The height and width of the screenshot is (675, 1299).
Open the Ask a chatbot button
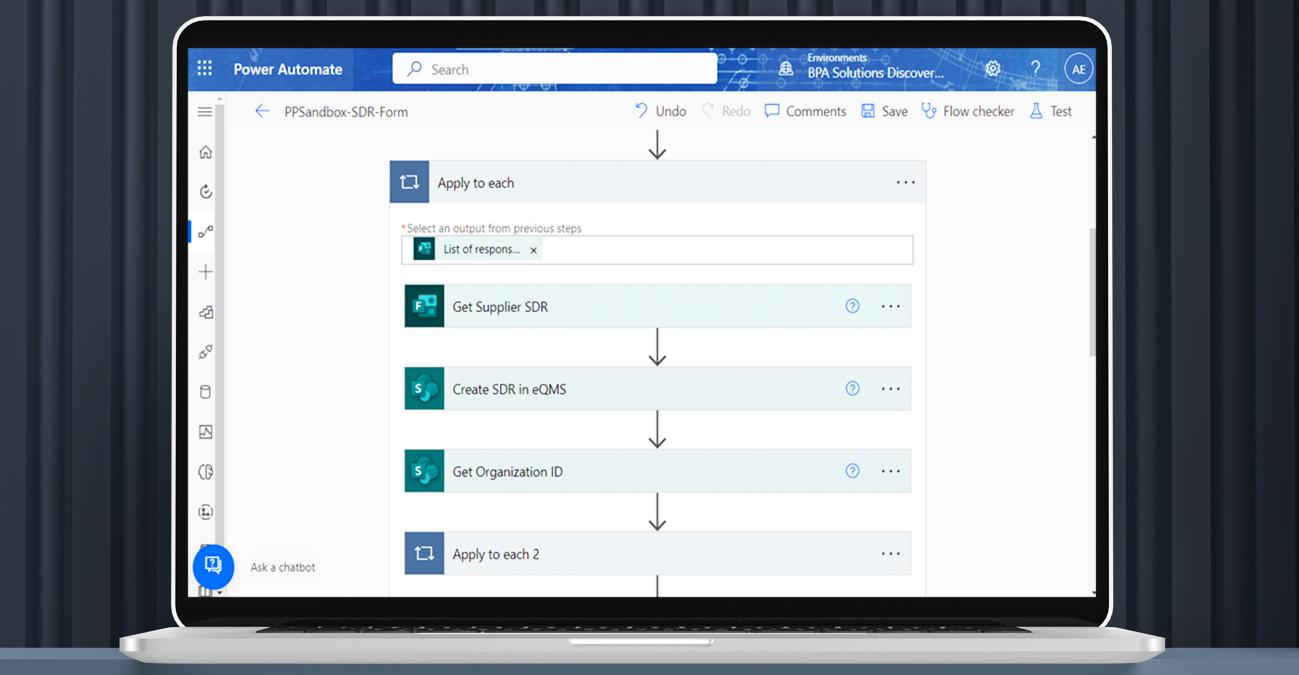[213, 566]
